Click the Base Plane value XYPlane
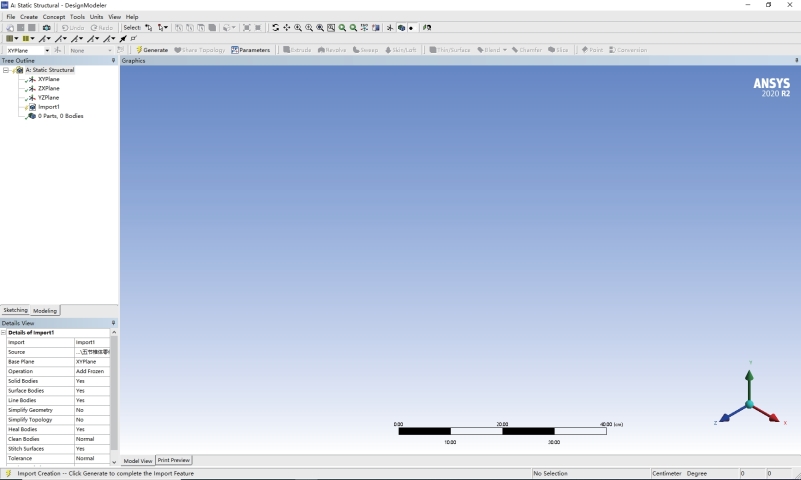This screenshot has width=801, height=480. [92, 362]
